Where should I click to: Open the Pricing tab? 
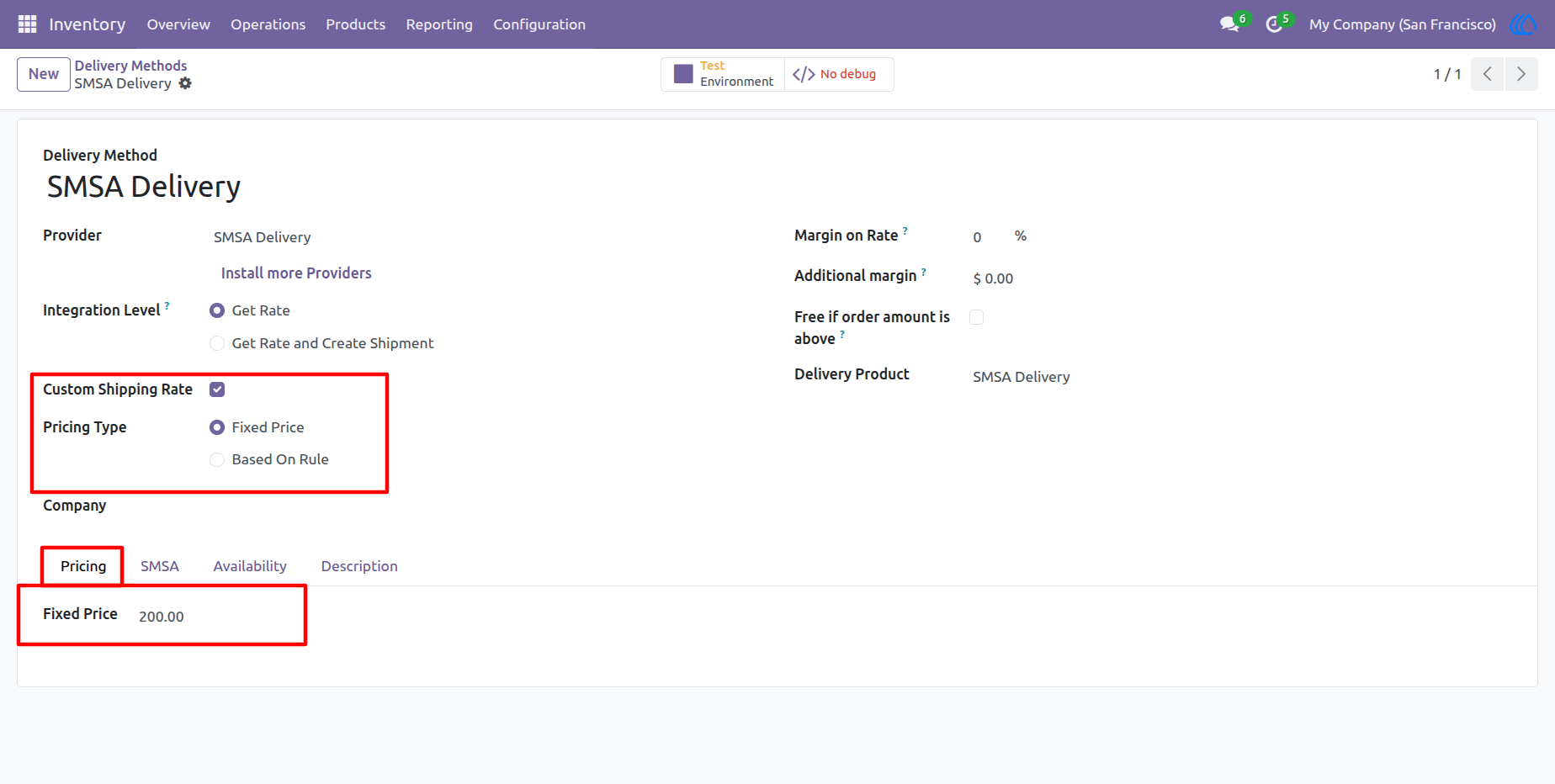coord(83,566)
